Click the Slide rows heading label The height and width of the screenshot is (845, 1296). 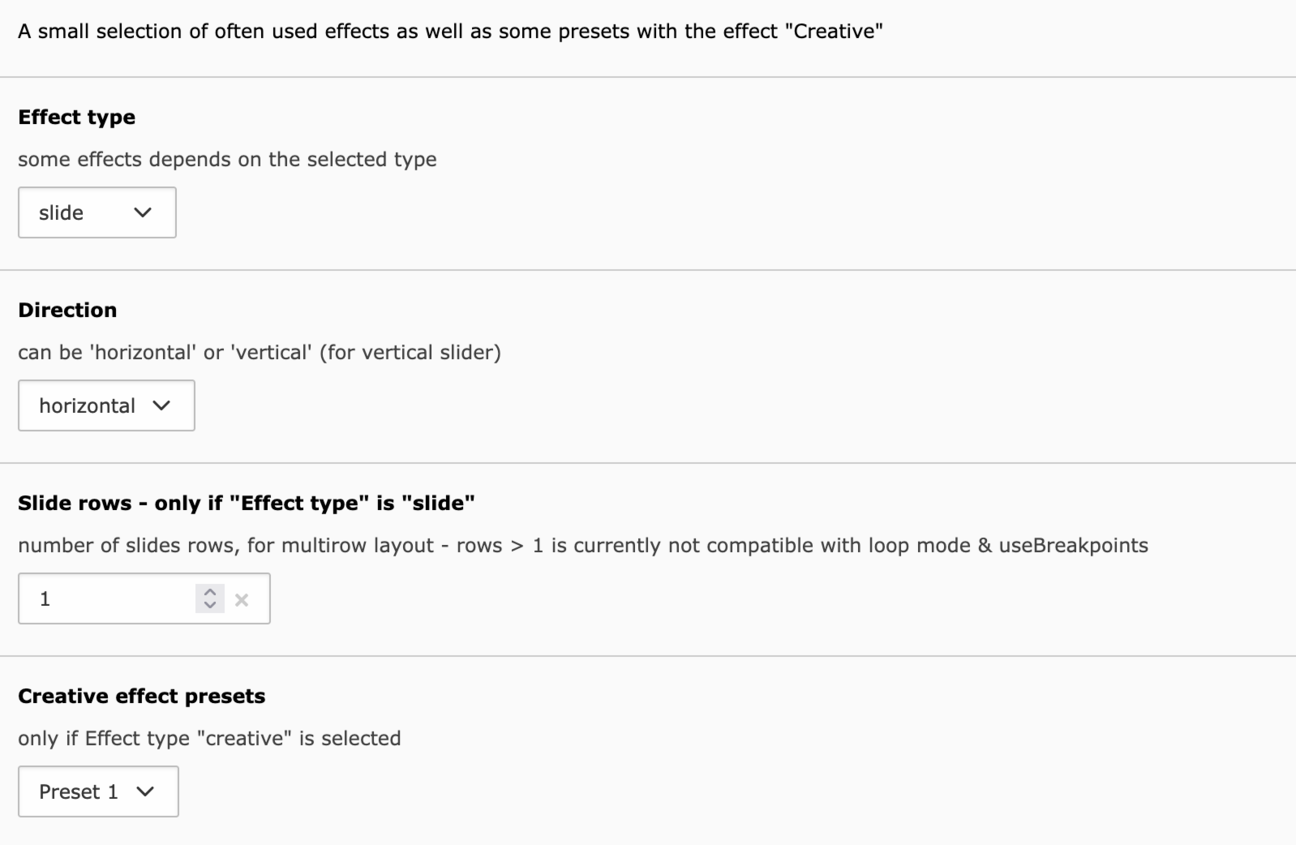tap(245, 503)
